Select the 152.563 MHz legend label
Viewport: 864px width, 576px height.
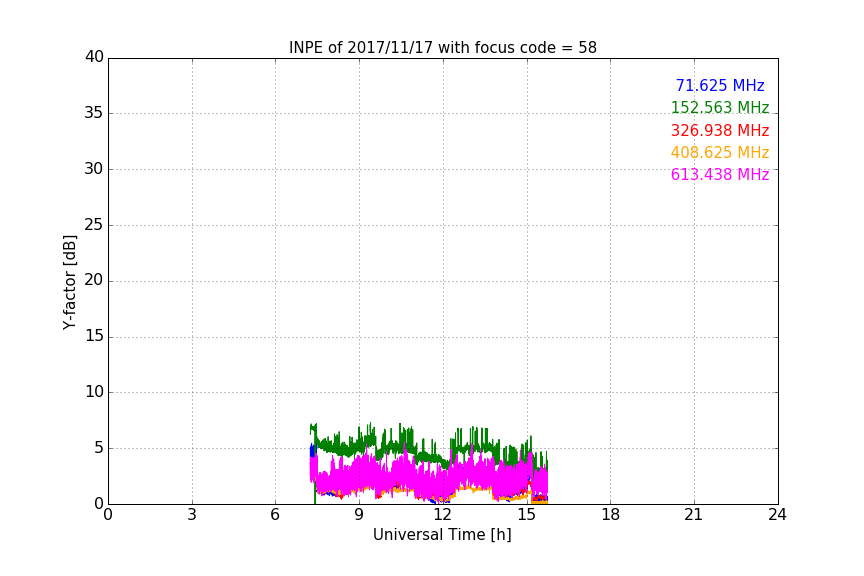[720, 107]
